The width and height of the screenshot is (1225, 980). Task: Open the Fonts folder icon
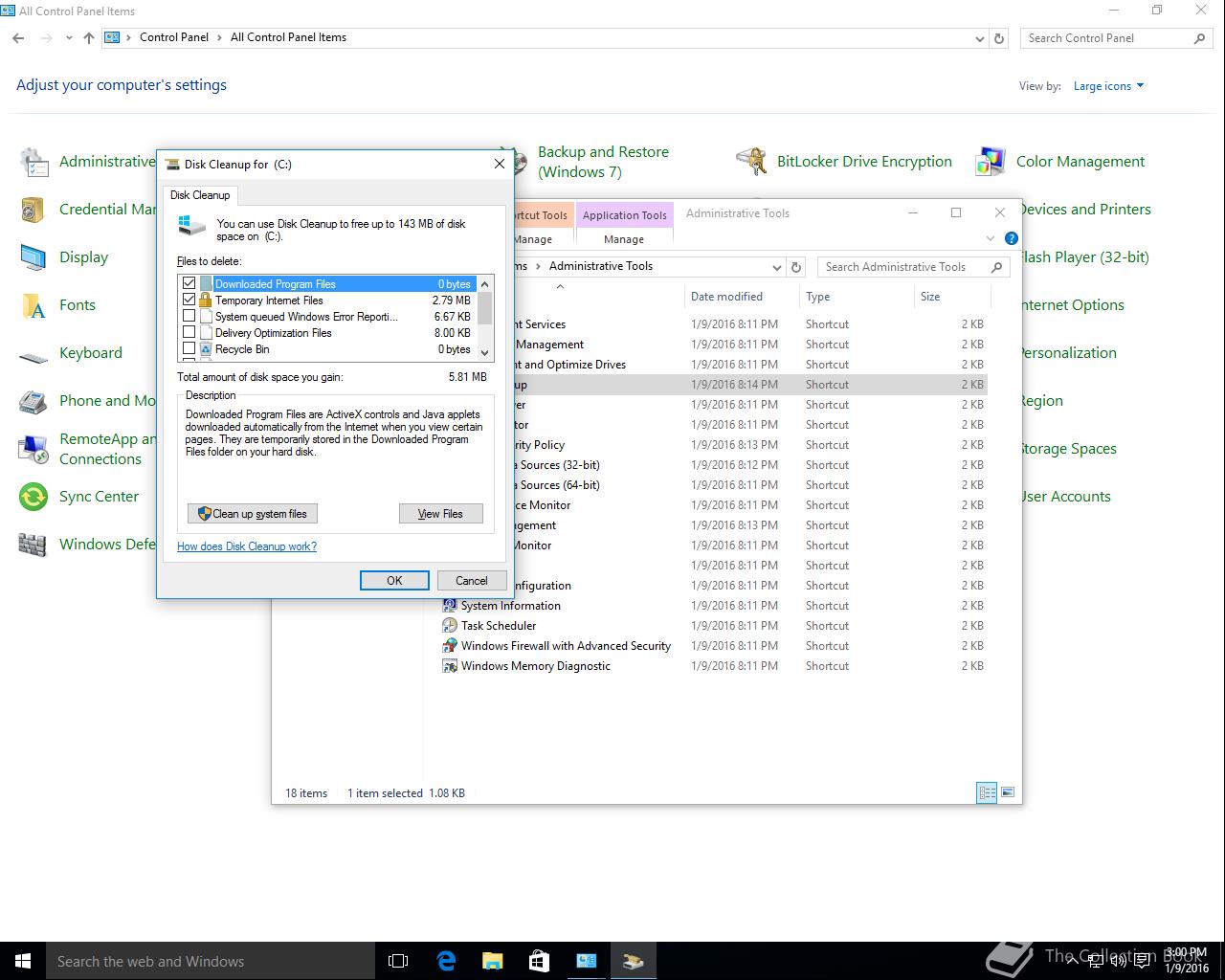click(33, 305)
